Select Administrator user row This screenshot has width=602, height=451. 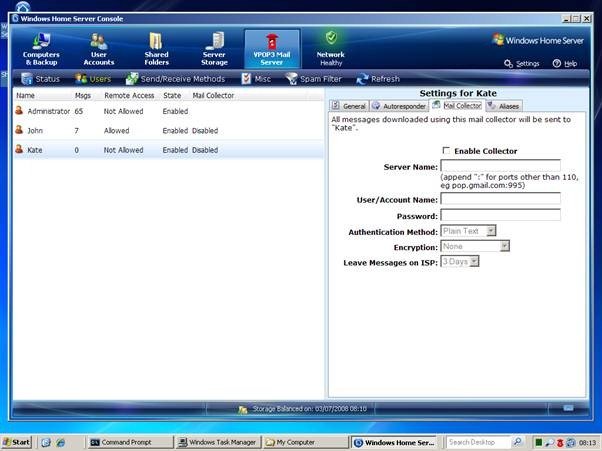click(168, 111)
